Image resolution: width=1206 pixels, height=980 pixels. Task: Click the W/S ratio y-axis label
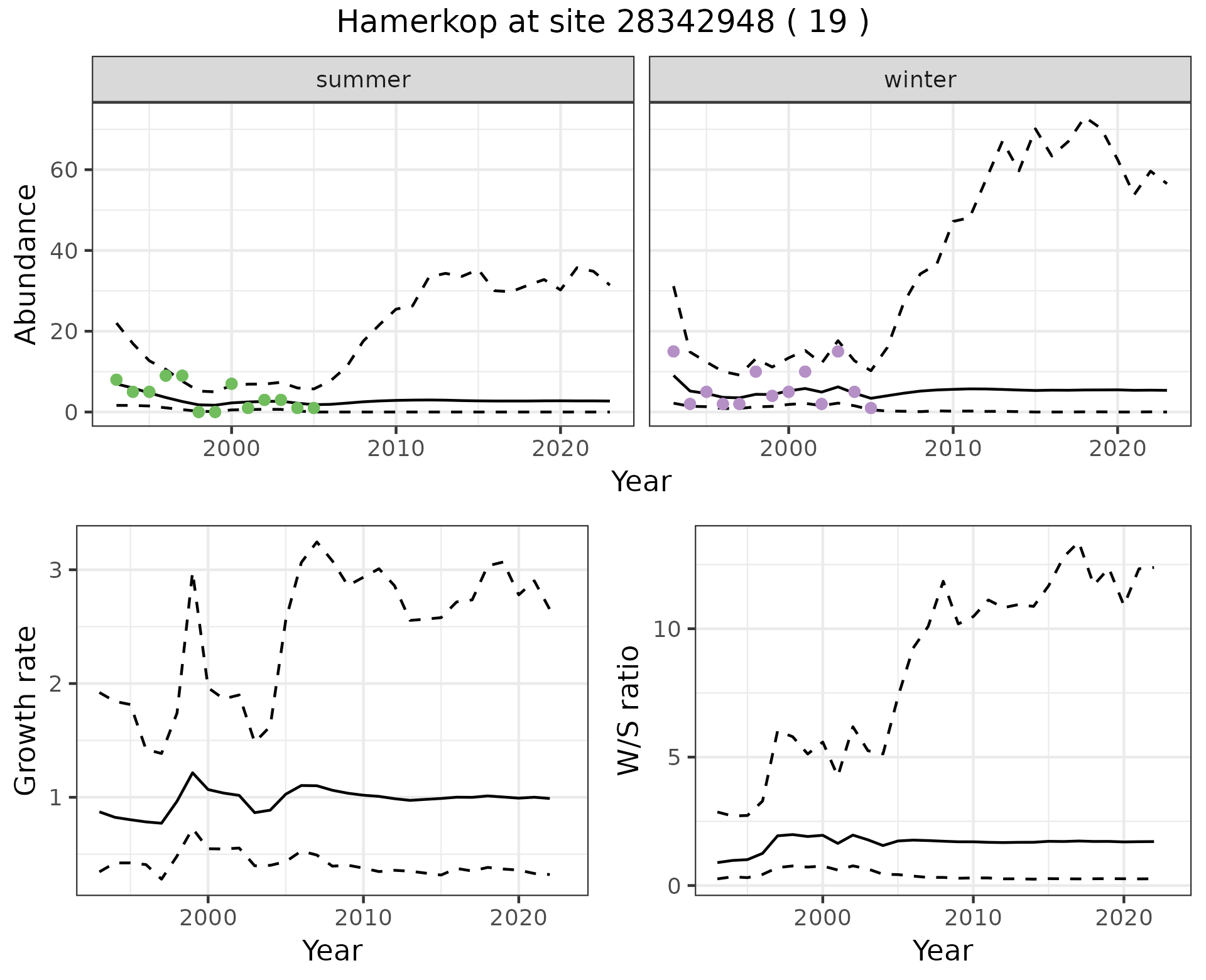[628, 710]
